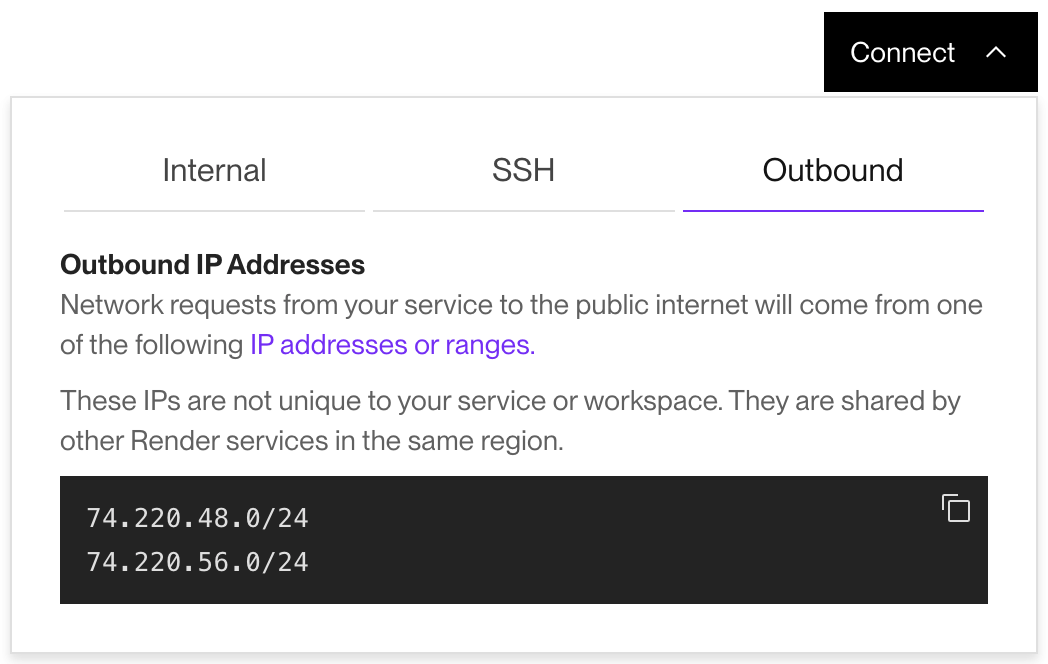This screenshot has width=1048, height=664.
Task: Click the purple Outbound tab indicator
Action: 832,210
